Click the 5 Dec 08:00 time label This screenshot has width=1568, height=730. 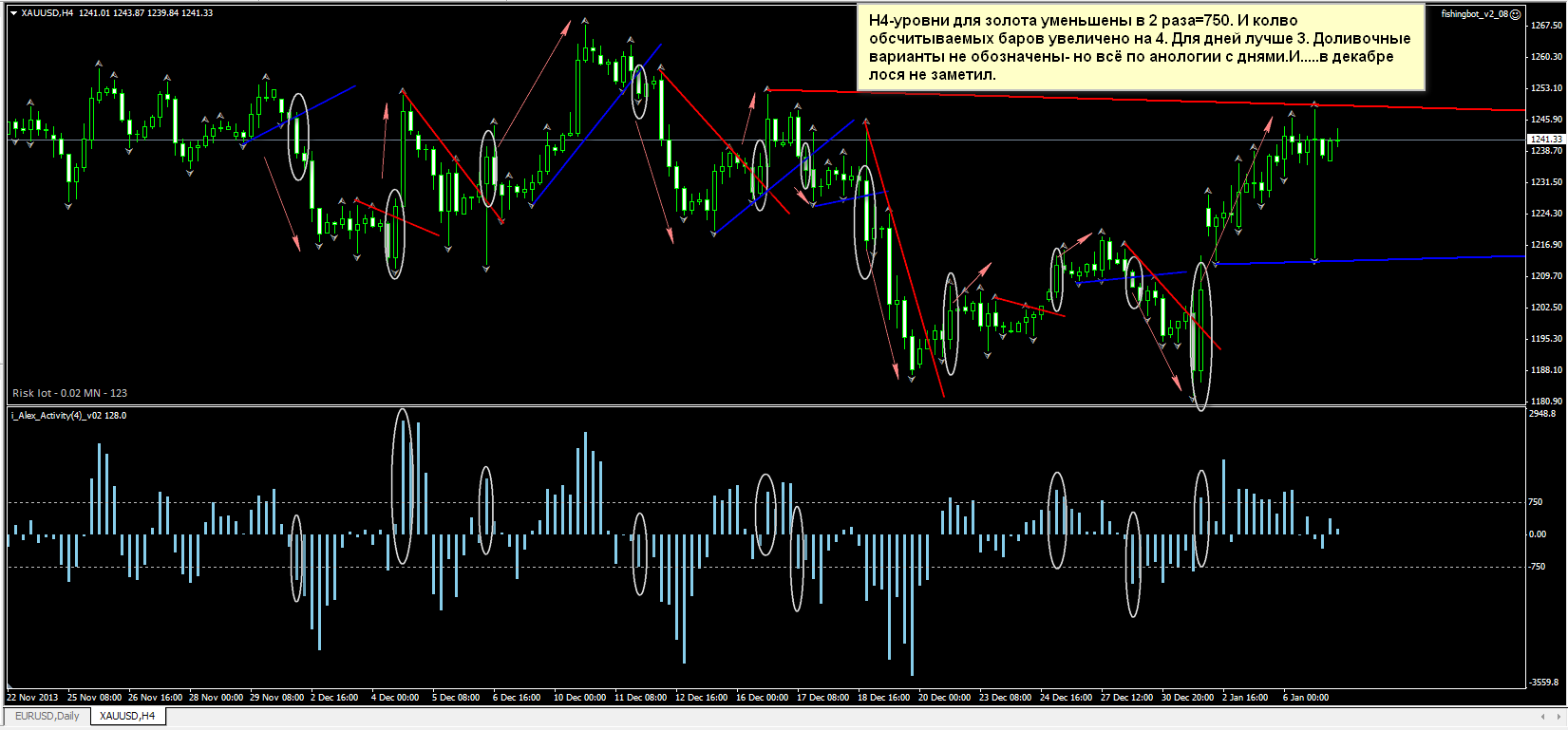coord(456,698)
